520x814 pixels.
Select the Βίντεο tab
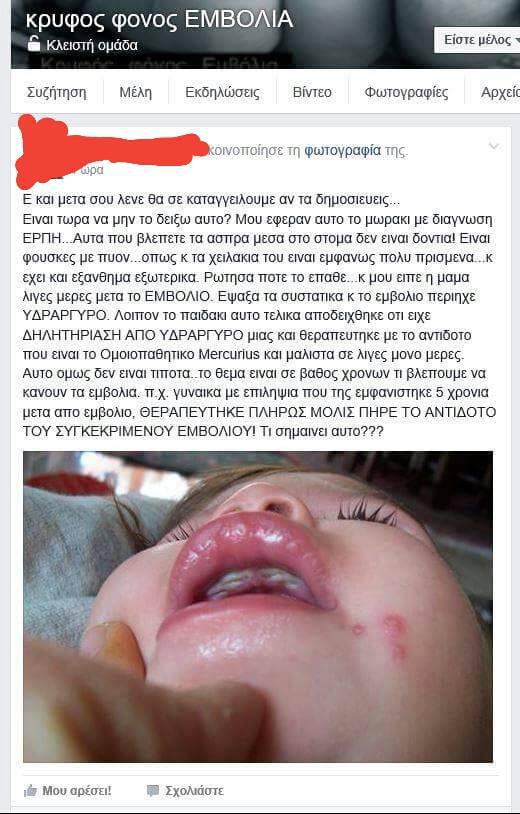click(x=312, y=92)
